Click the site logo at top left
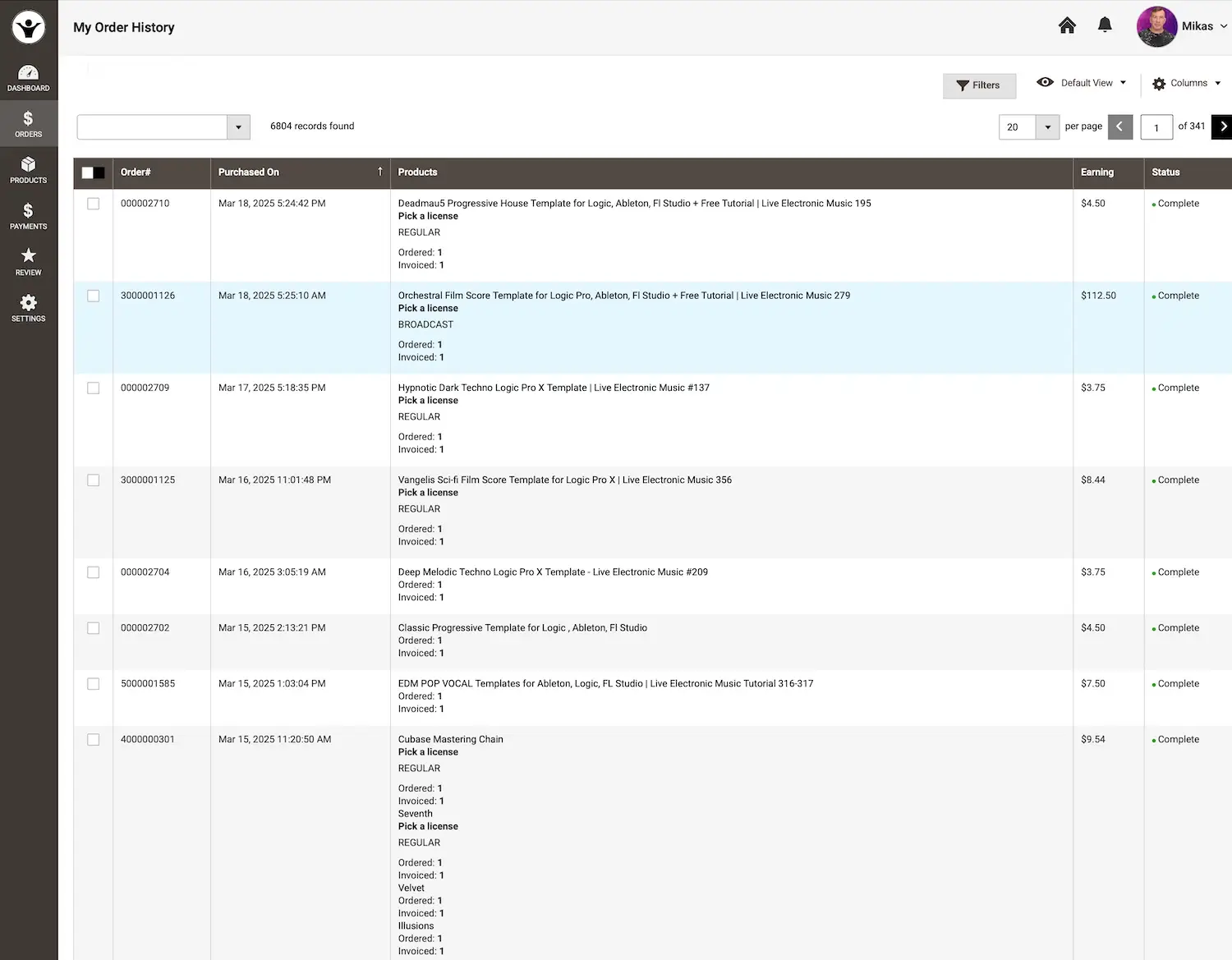This screenshot has width=1232, height=960. coord(29,28)
